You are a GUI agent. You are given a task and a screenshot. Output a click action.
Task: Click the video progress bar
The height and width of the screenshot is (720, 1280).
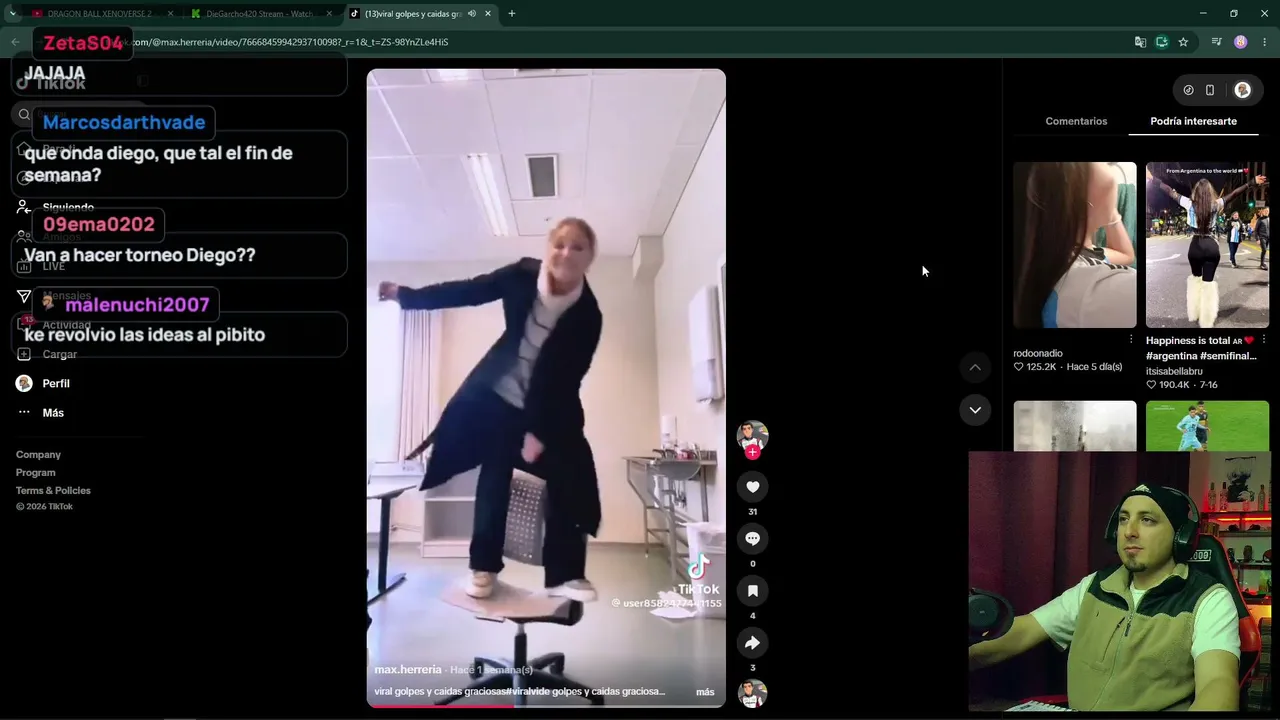click(x=546, y=706)
